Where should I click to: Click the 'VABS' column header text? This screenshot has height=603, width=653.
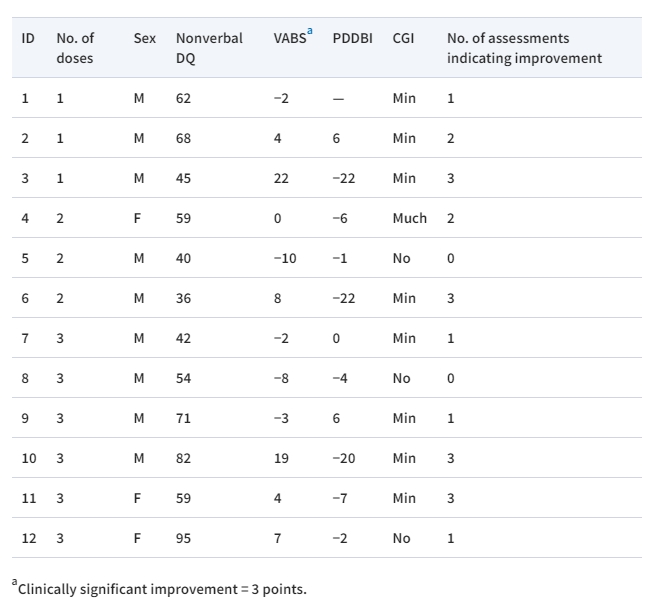(289, 38)
